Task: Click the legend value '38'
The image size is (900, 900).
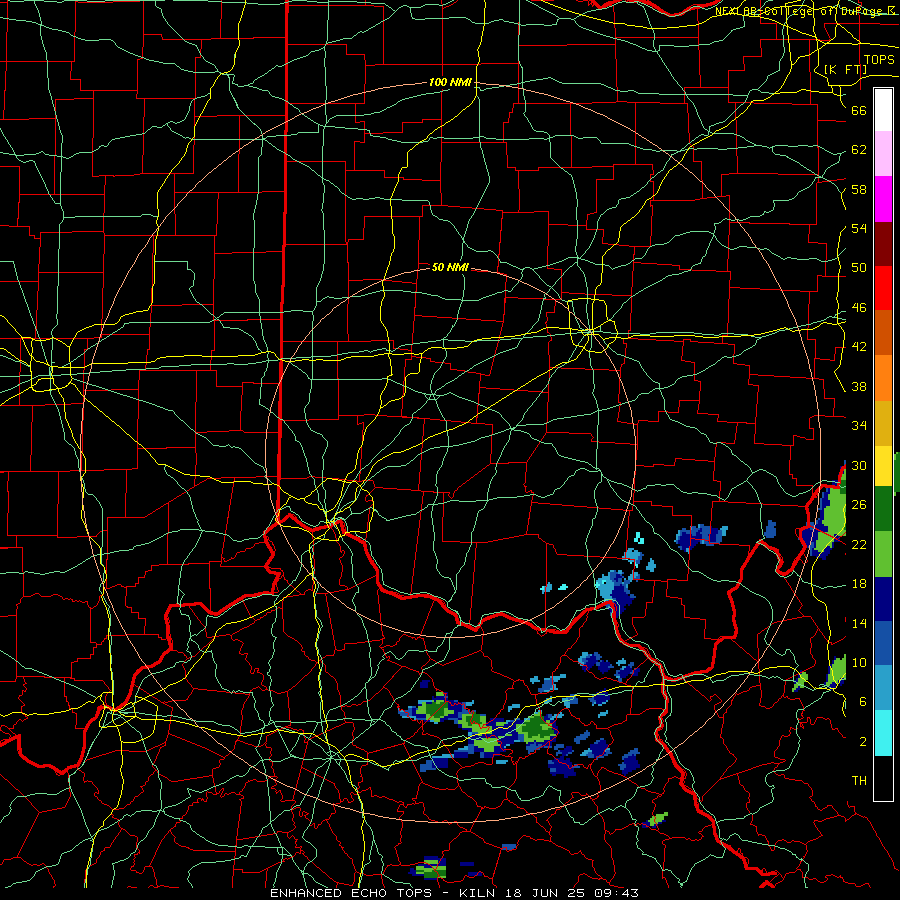Action: click(859, 386)
